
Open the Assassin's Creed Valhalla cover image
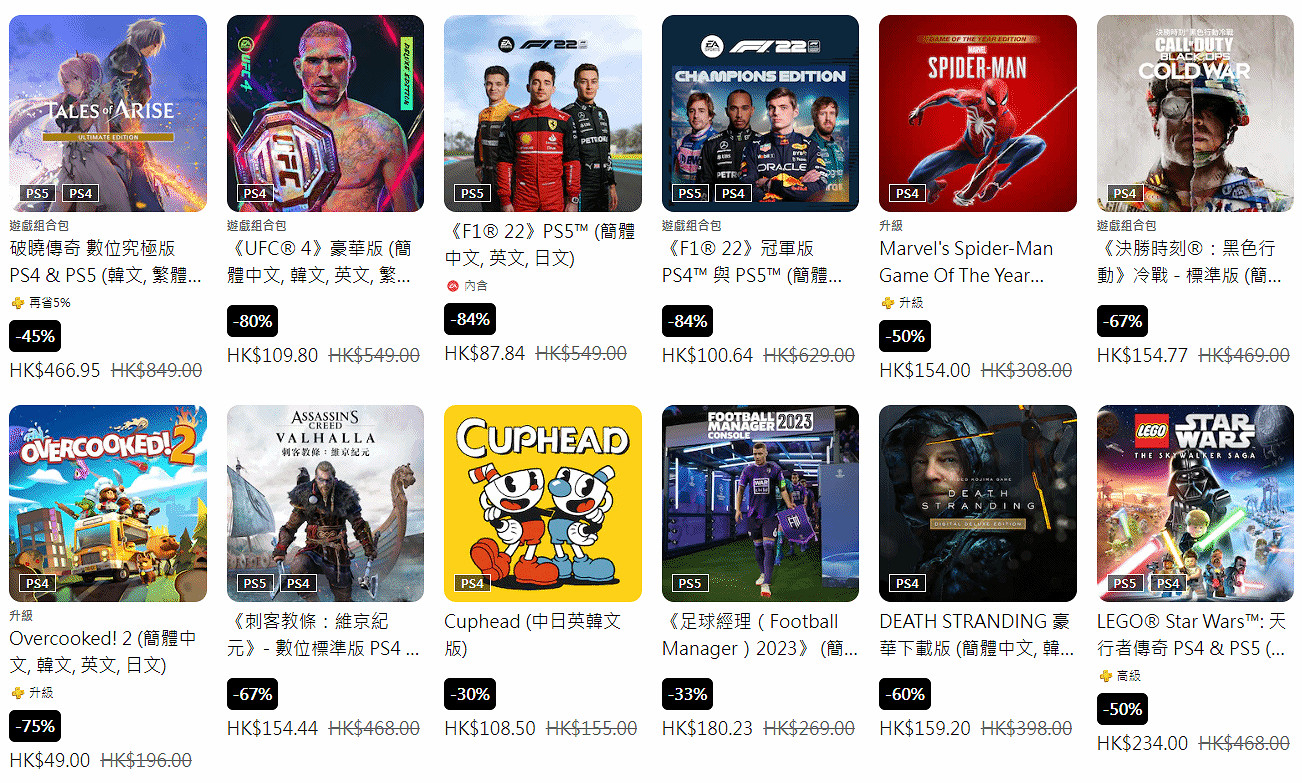[325, 503]
